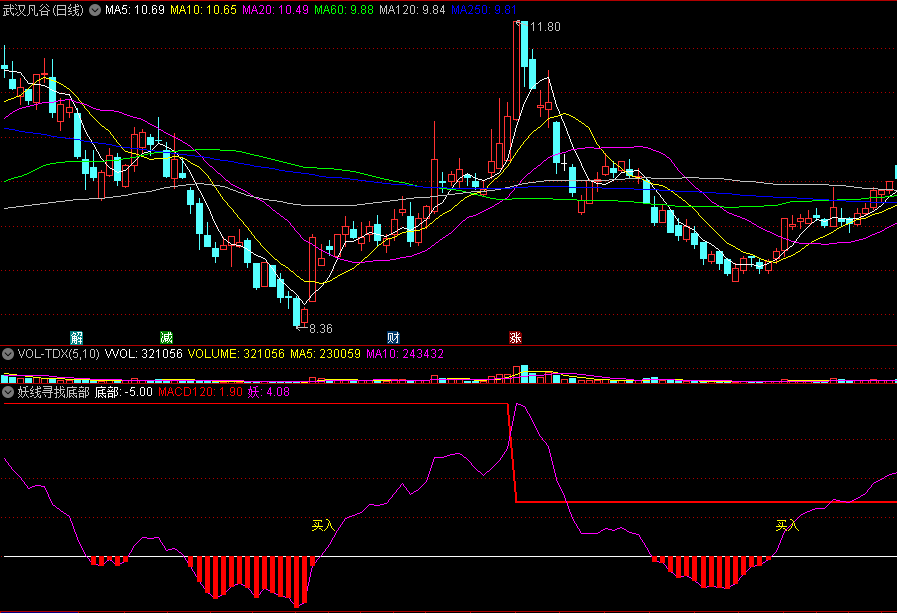The image size is (897, 613).
Task: Expand the VOL-TDX indicator options arrow
Action: [7, 354]
